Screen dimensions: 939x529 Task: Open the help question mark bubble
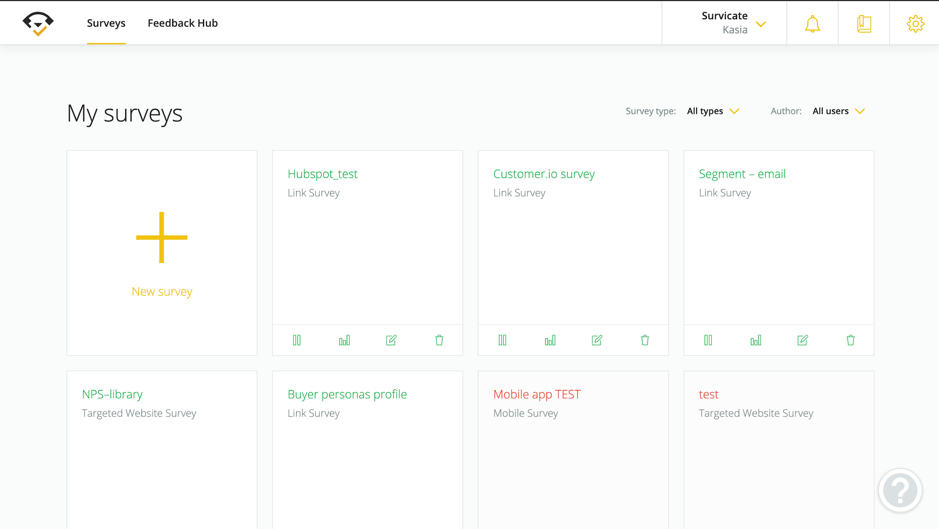[899, 490]
